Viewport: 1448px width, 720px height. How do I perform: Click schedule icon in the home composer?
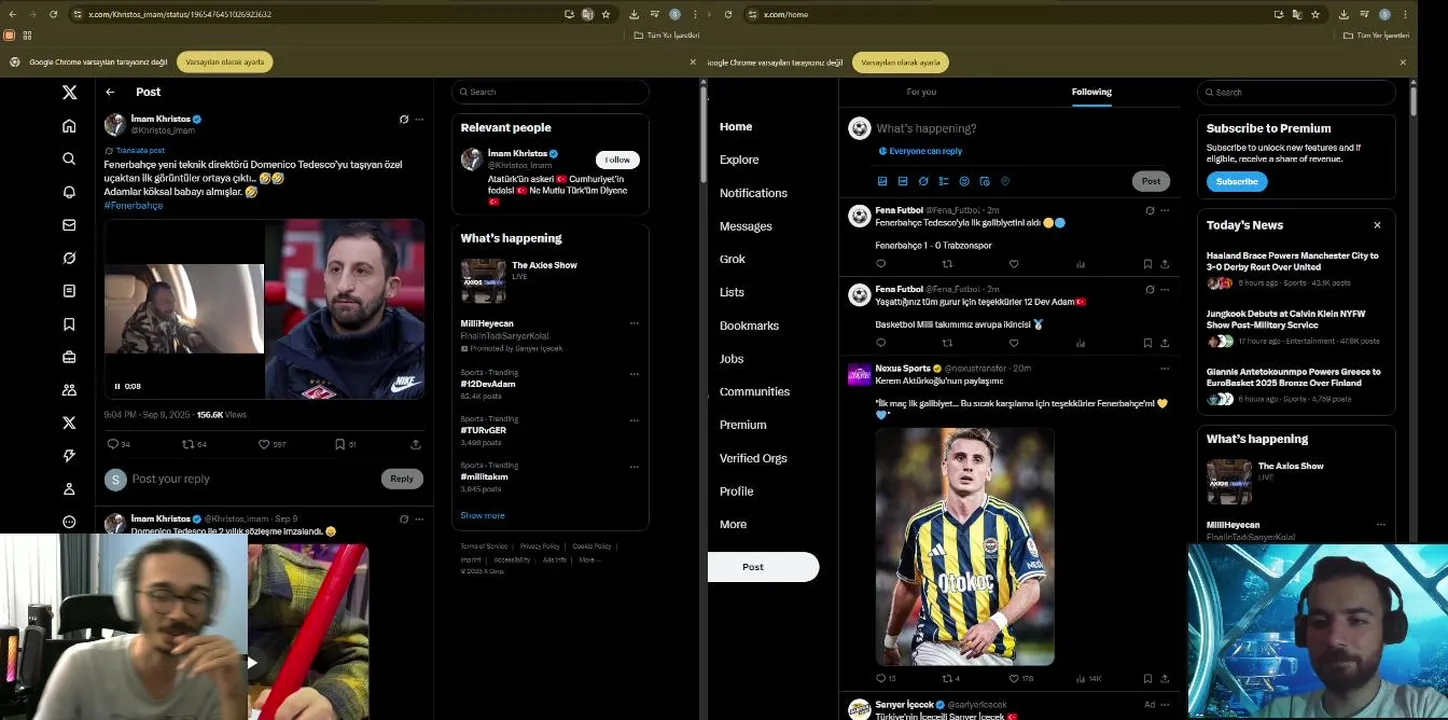coord(985,181)
